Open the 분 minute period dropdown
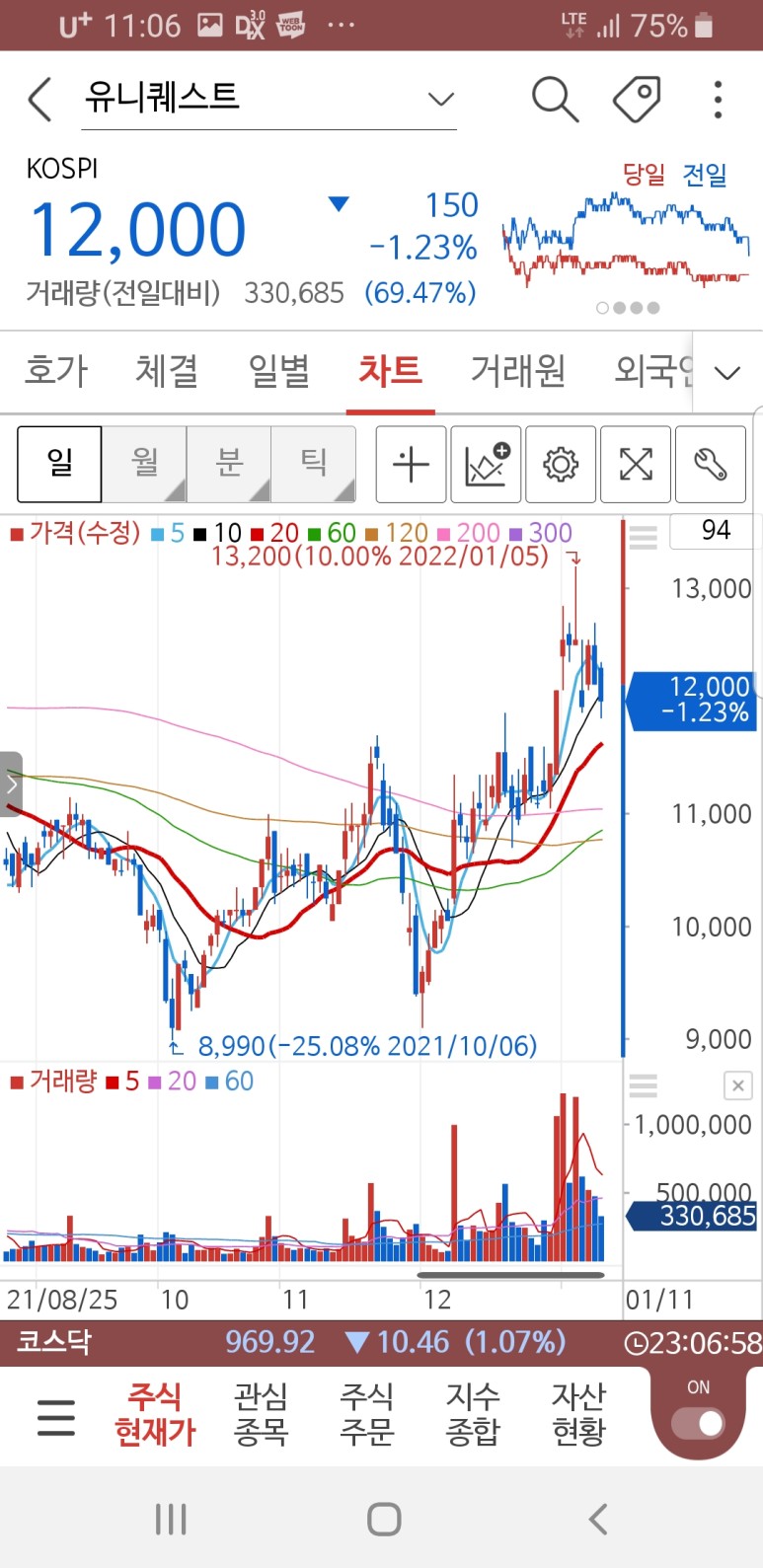Viewport: 763px width, 1568px height. [x=229, y=464]
